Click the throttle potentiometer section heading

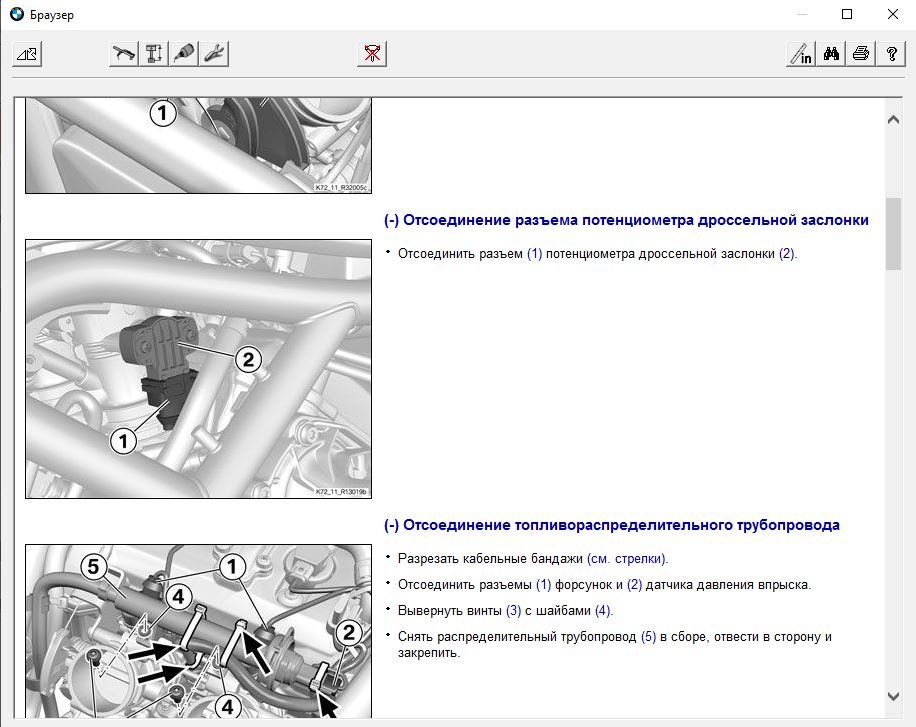point(626,220)
